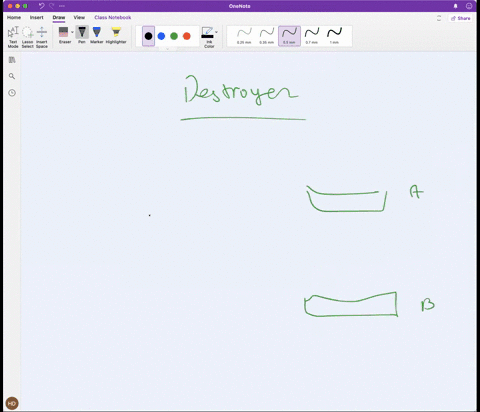This screenshot has width=480, height=412.
Task: Set pen thickness to 0.5 mm
Action: [289, 36]
